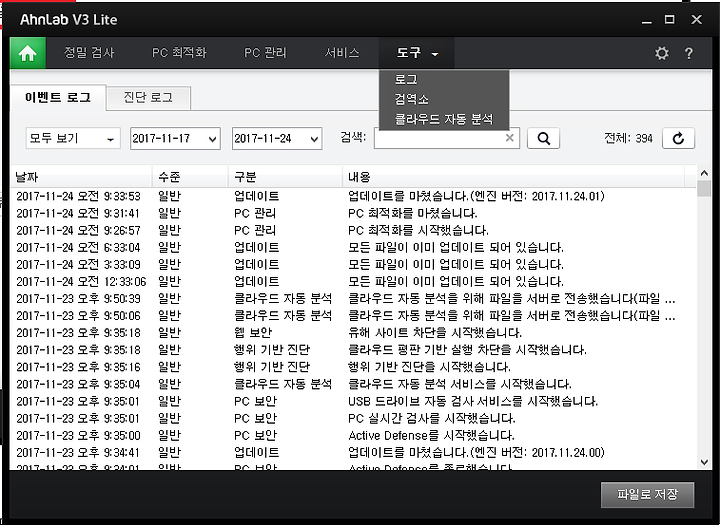Viewport: 720px width, 527px height.
Task: Open settings with the gear icon
Action: pyautogui.click(x=661, y=53)
